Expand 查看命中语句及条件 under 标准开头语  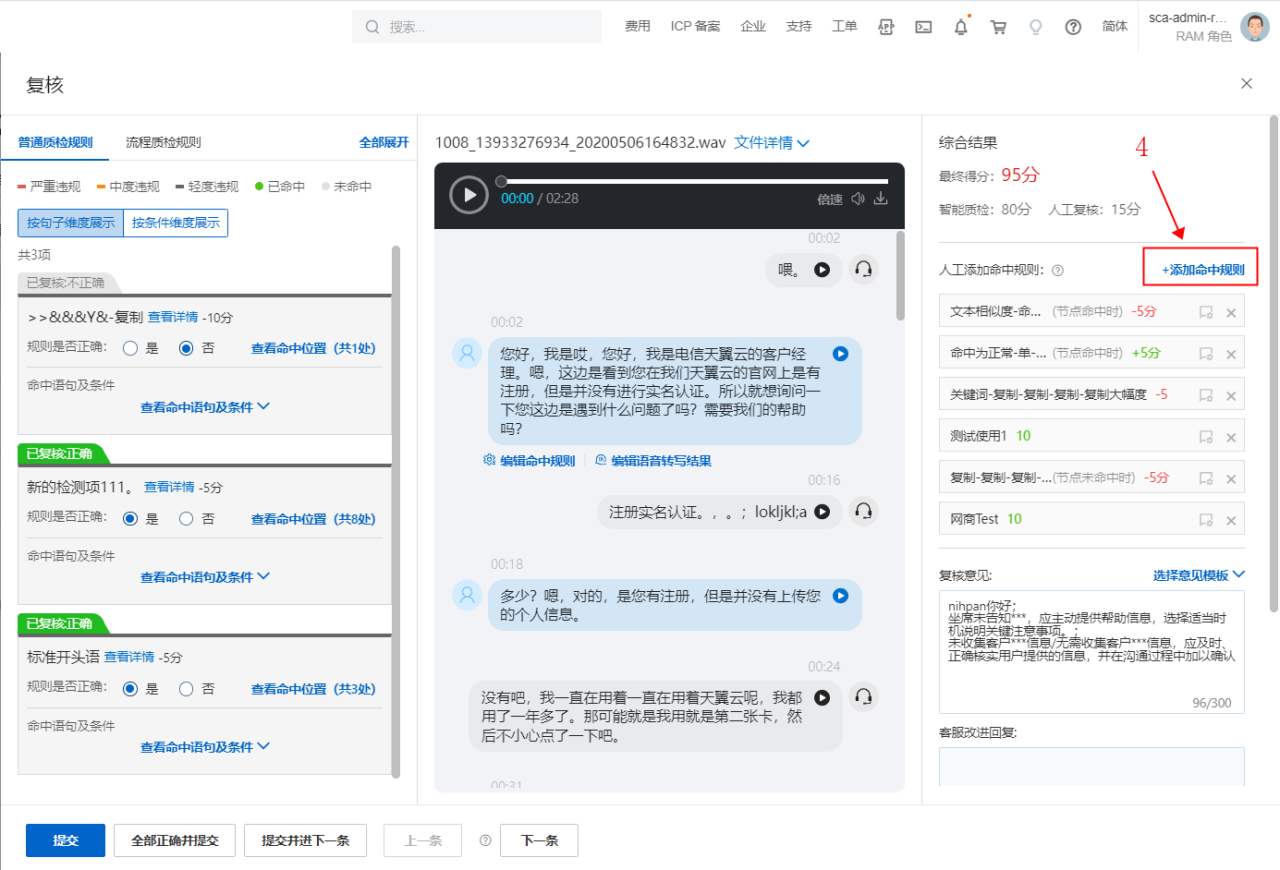205,747
